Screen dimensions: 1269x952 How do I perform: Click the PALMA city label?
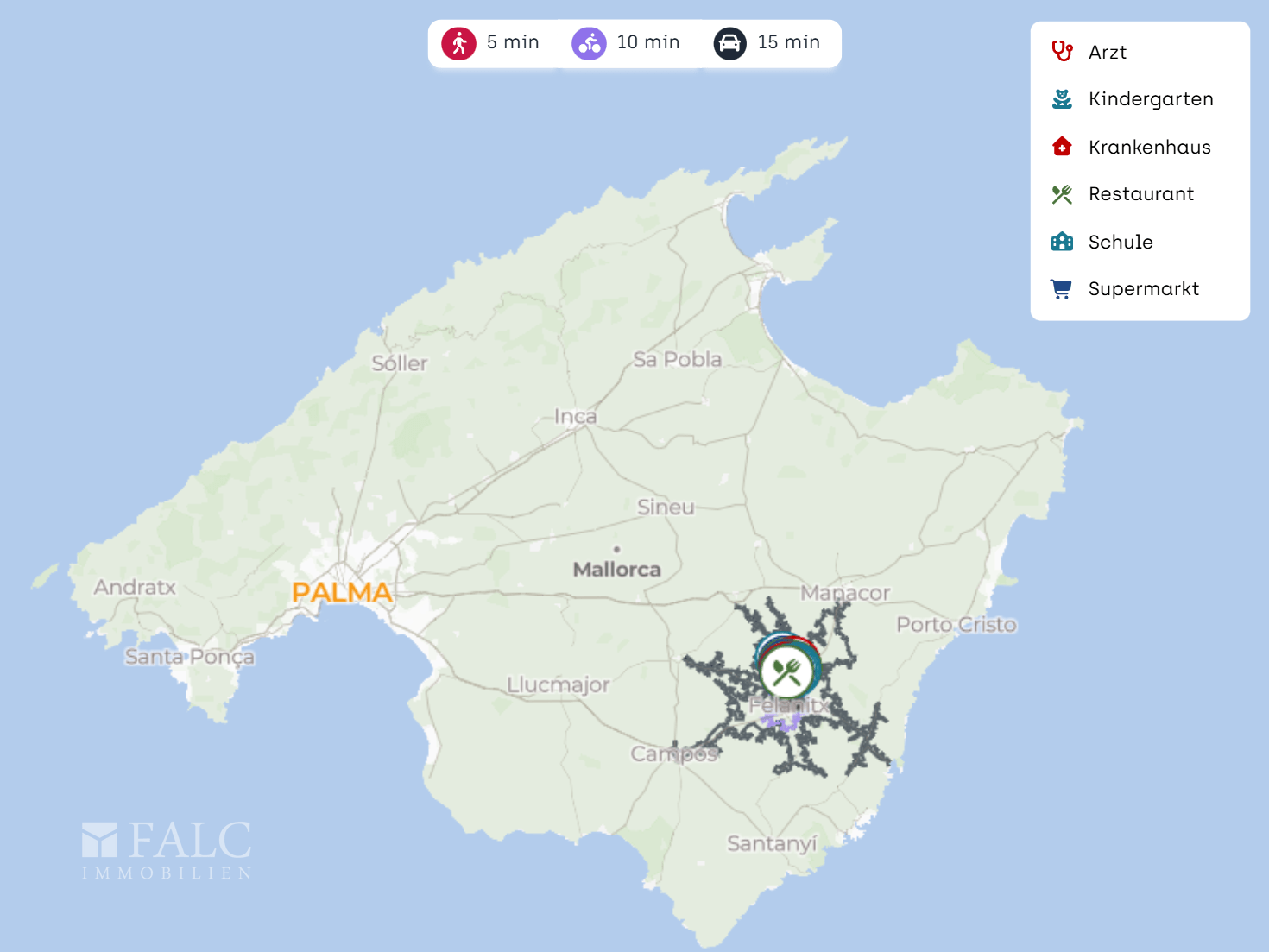pyautogui.click(x=342, y=592)
